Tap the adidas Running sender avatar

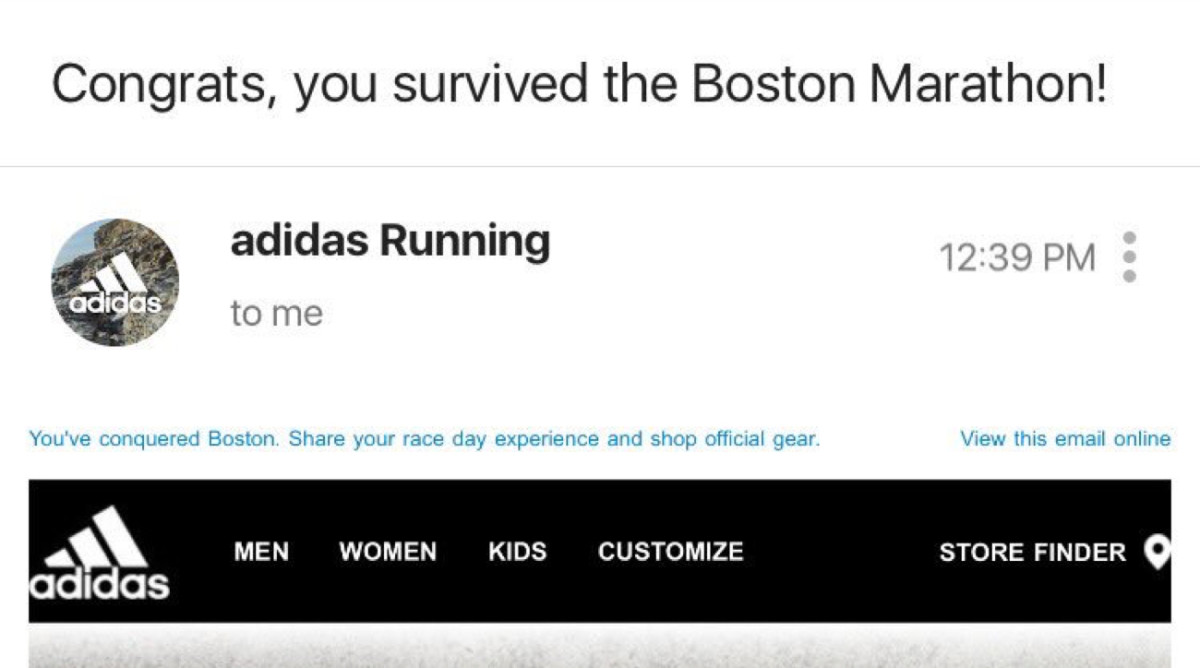[x=115, y=282]
